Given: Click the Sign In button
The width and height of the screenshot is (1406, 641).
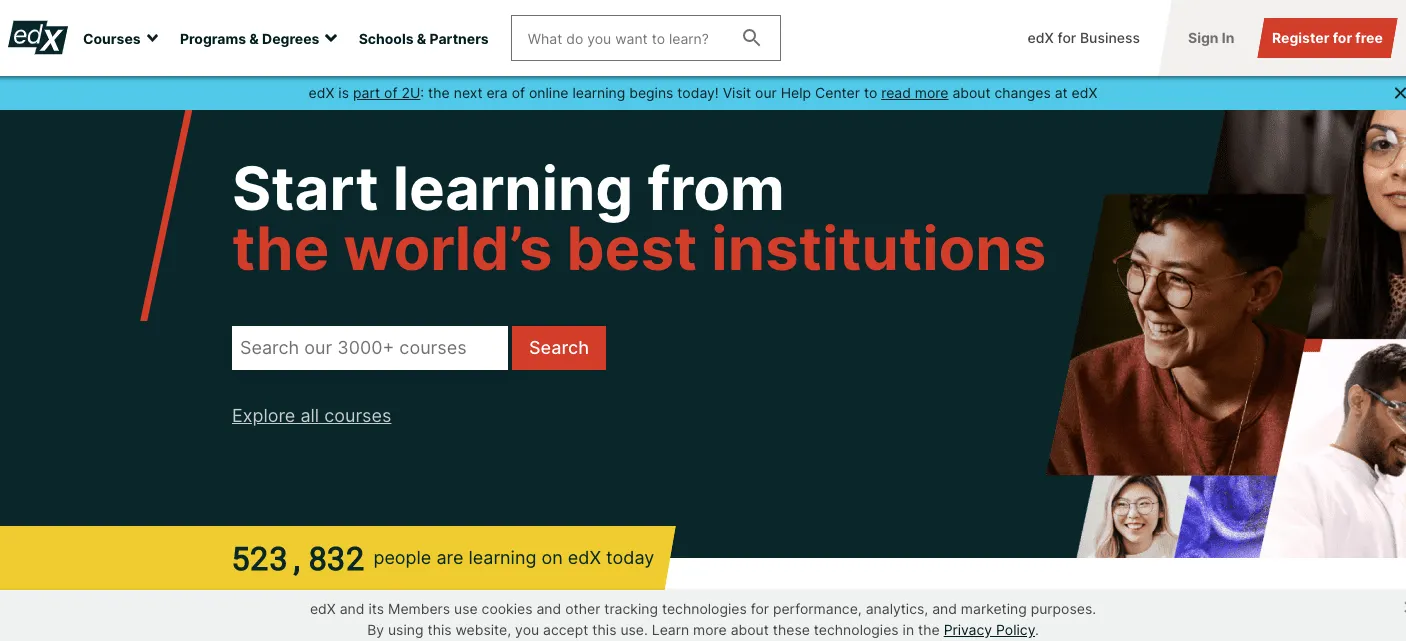Looking at the screenshot, I should click(x=1210, y=38).
